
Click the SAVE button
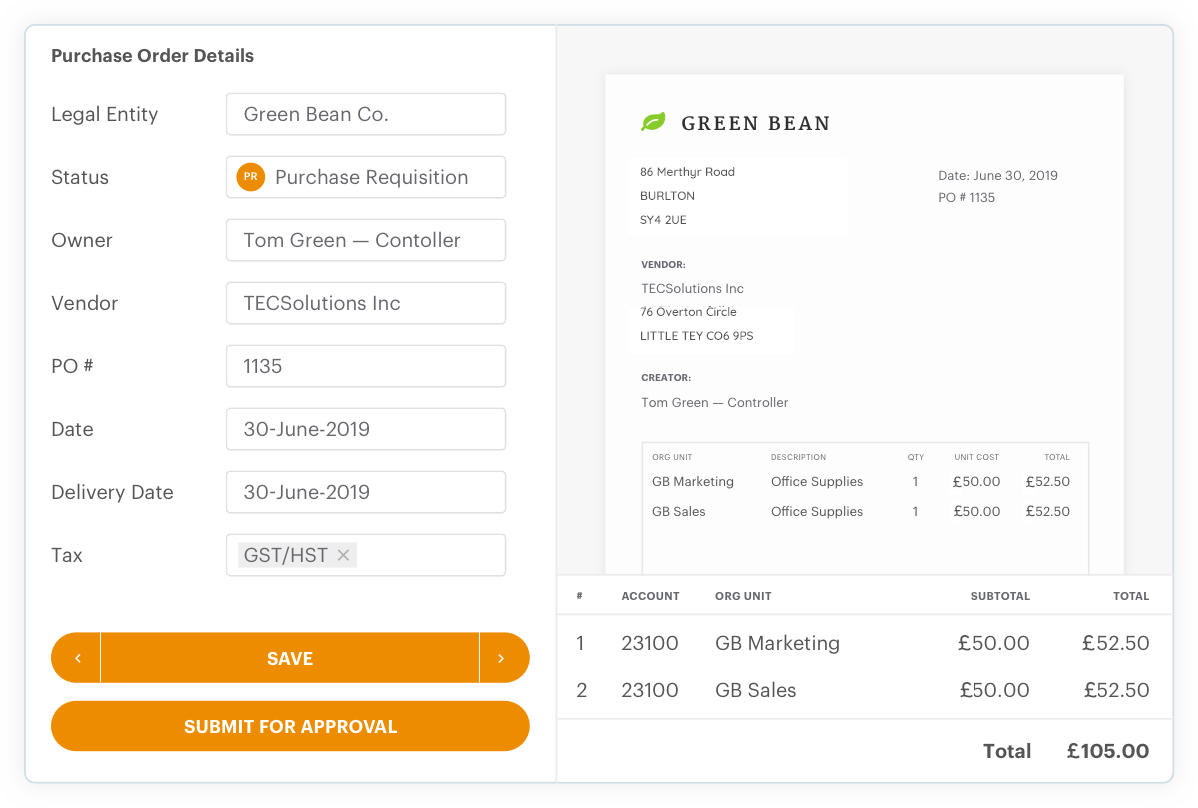pyautogui.click(x=290, y=657)
